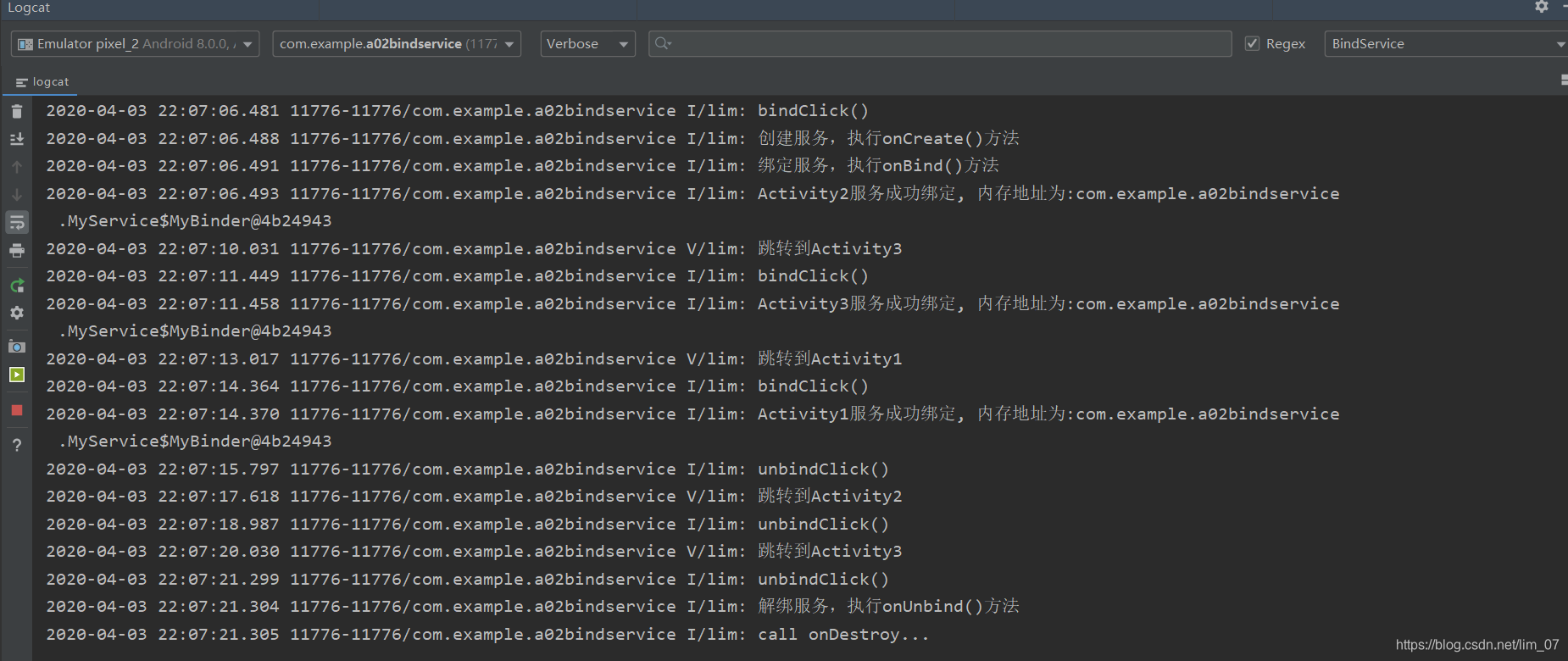The height and width of the screenshot is (661, 1568).
Task: Open the Emulator pixel_2 device dropdown
Action: (x=135, y=44)
